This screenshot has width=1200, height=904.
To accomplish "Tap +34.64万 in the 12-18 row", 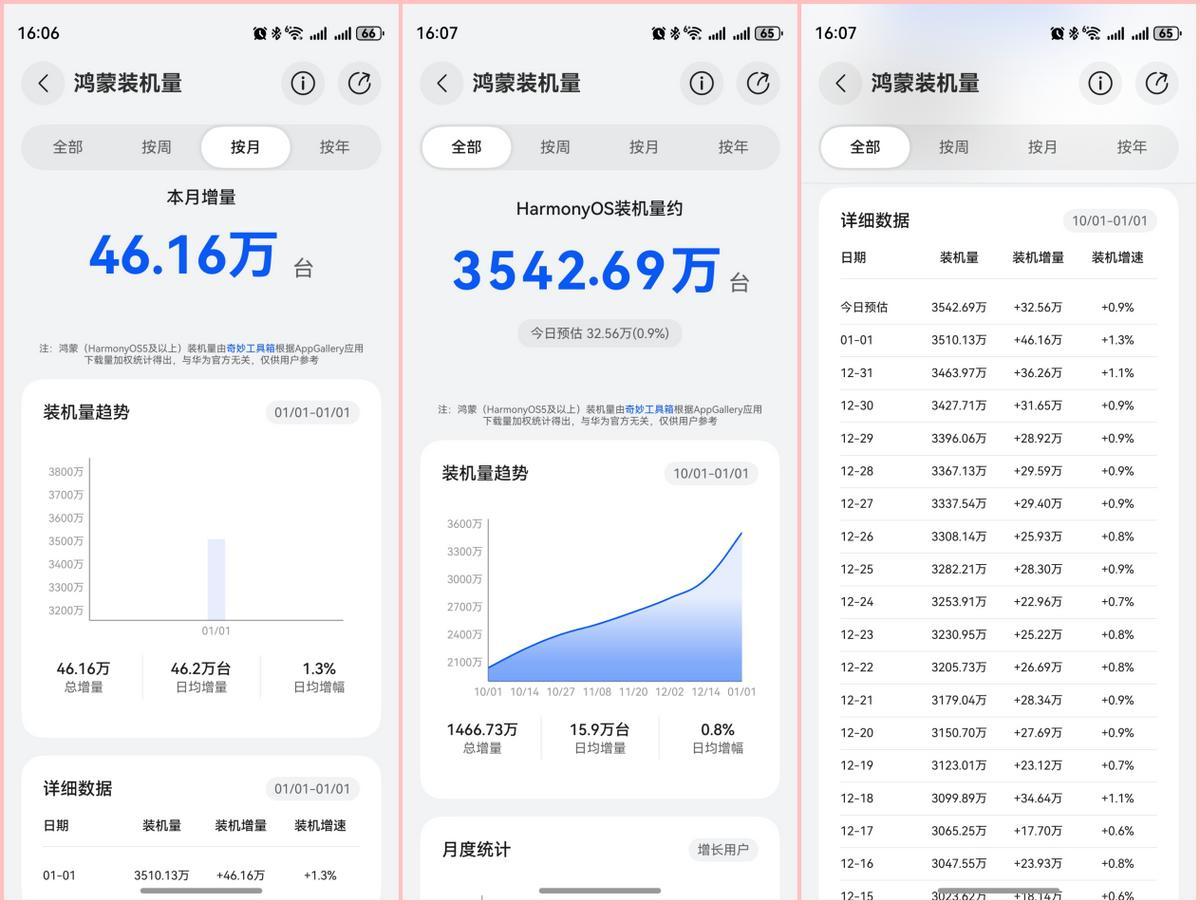I will coord(1038,798).
